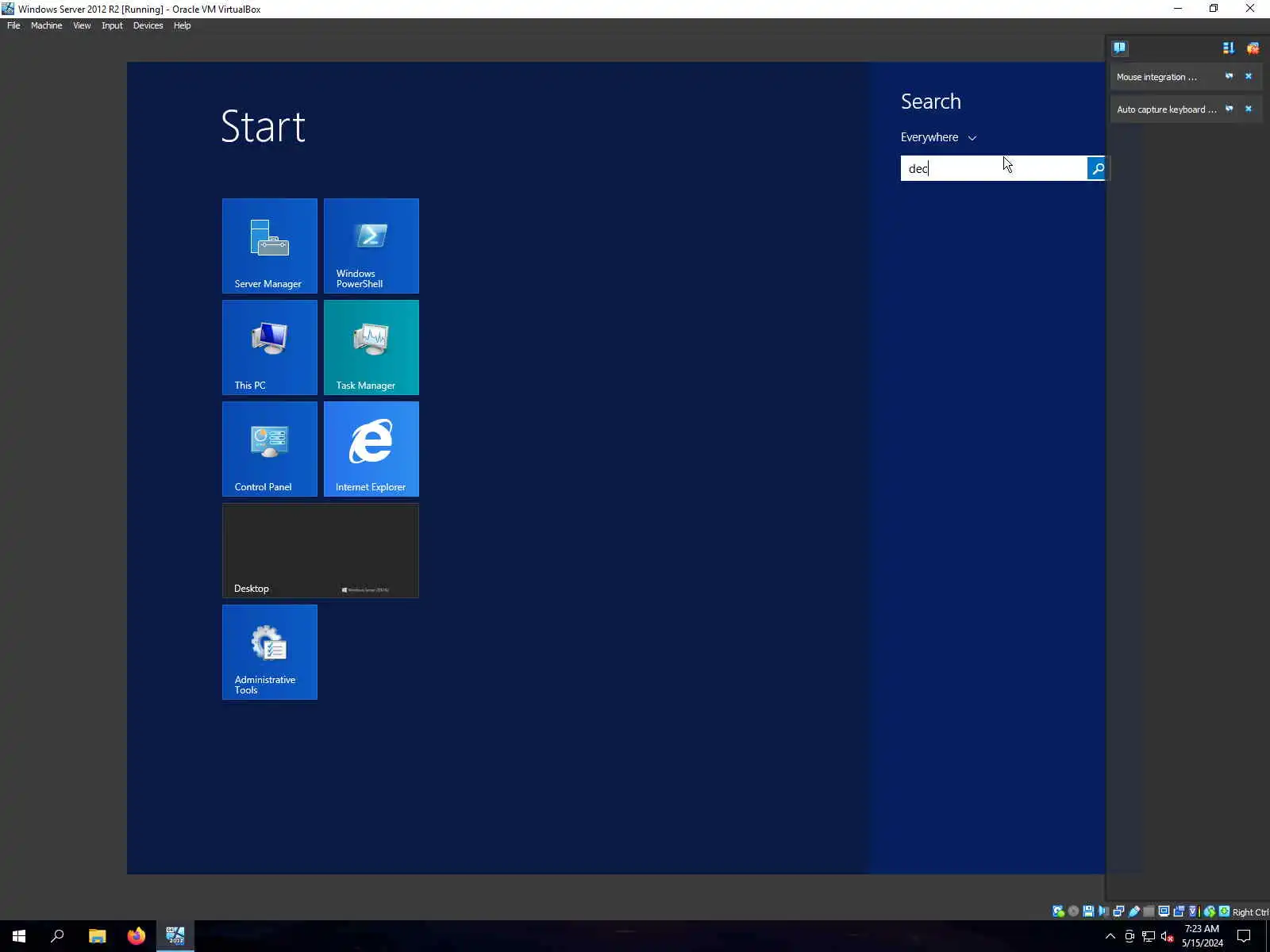Image resolution: width=1270 pixels, height=952 pixels.
Task: Open the Machine menu
Action: point(46,25)
